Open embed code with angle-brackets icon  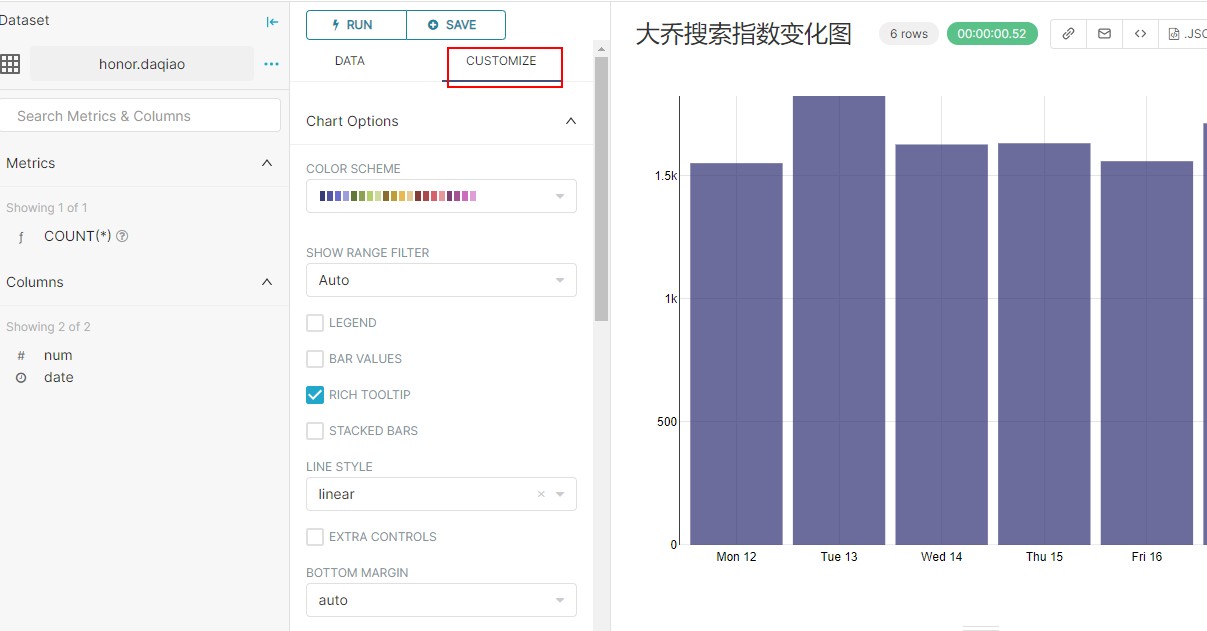[1140, 33]
